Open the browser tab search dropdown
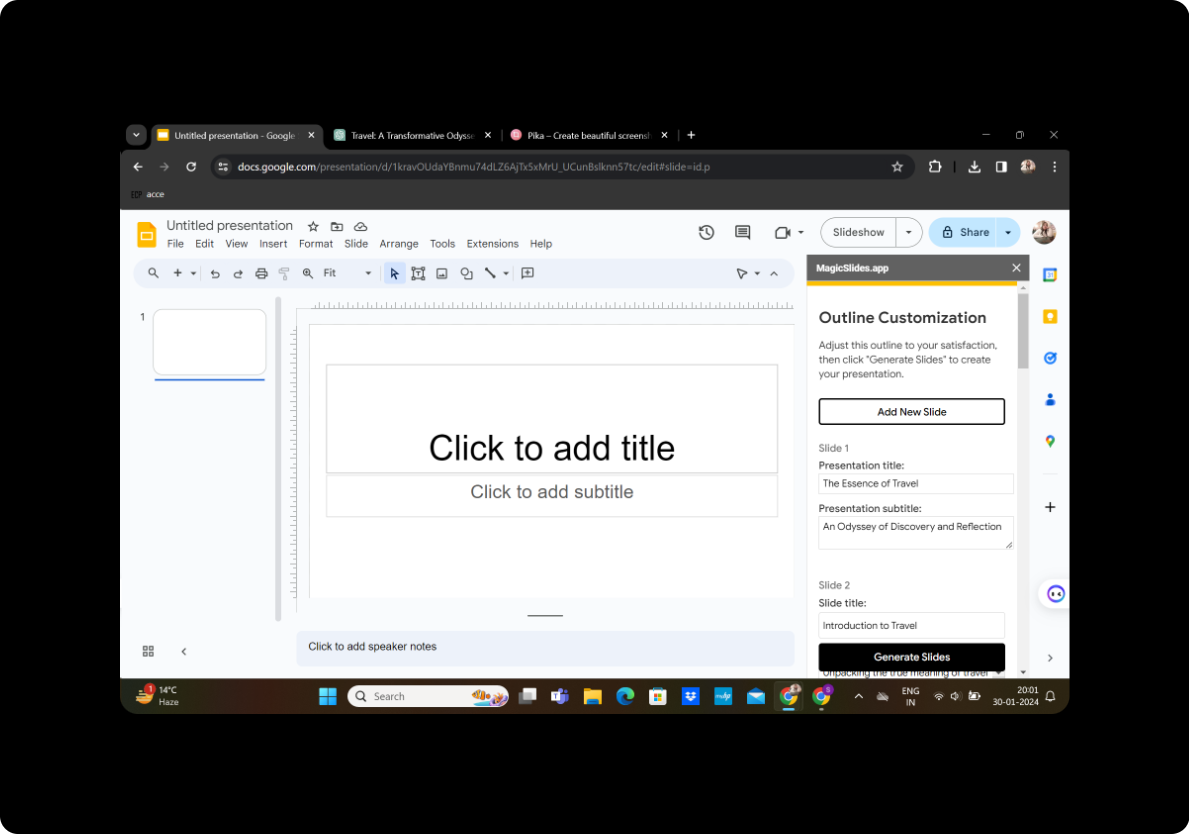This screenshot has width=1189, height=834. (x=136, y=135)
